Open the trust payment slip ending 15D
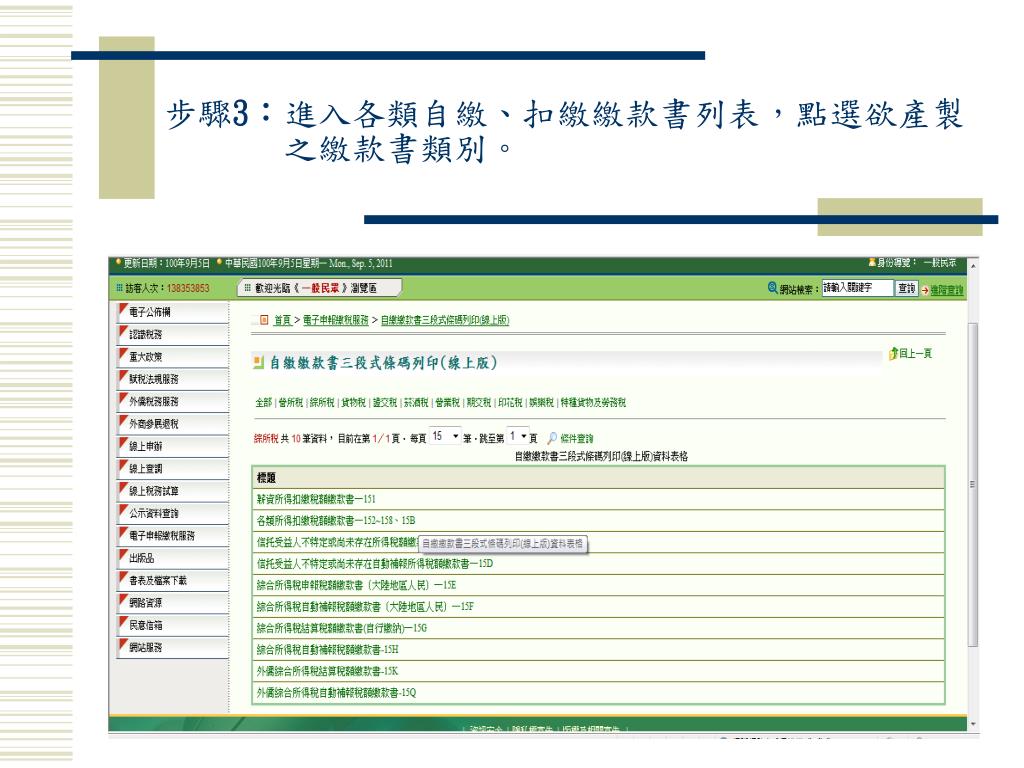Viewport: 1024px width, 768px height. point(375,564)
